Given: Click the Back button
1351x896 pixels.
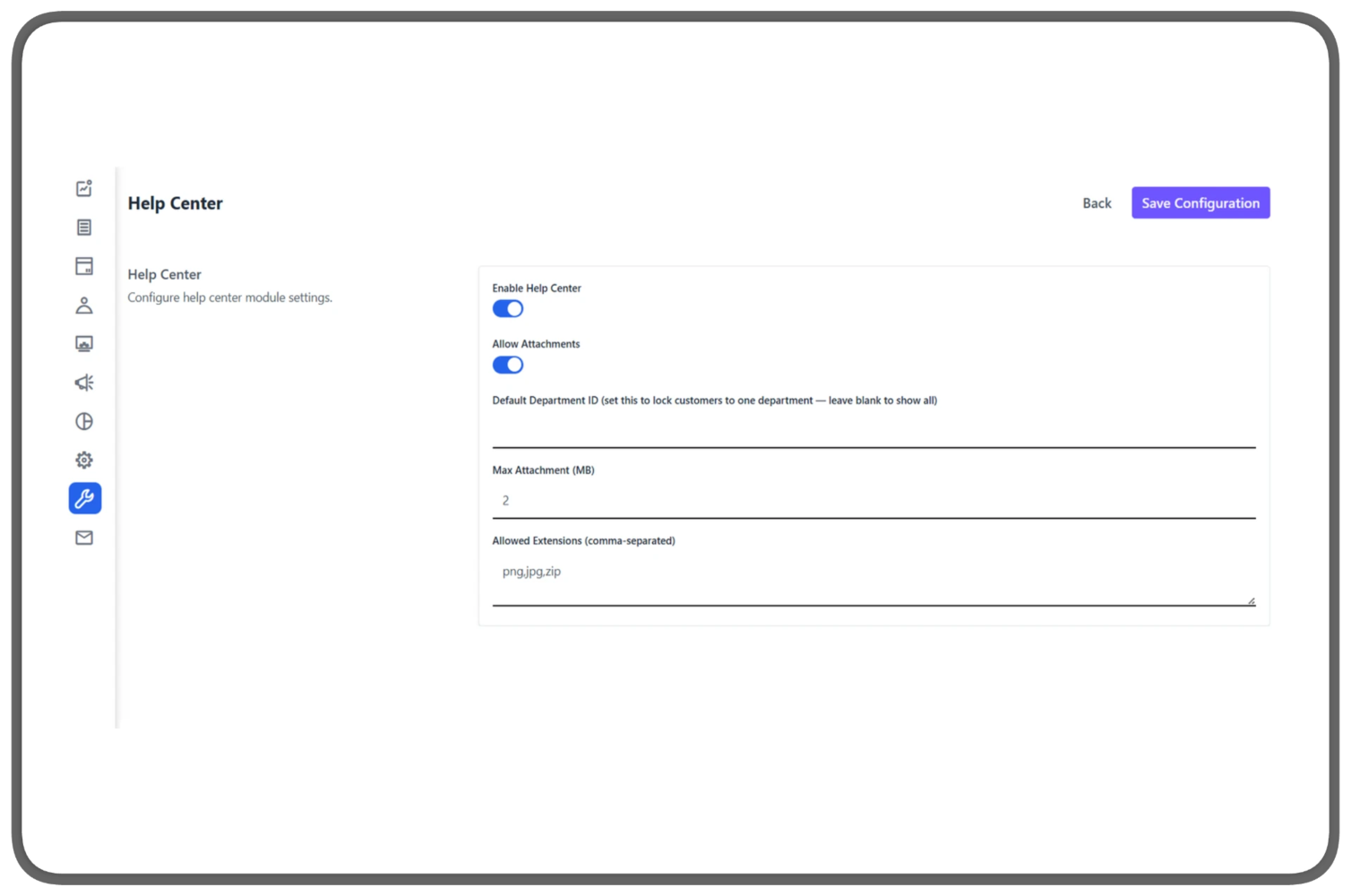Looking at the screenshot, I should coord(1097,202).
